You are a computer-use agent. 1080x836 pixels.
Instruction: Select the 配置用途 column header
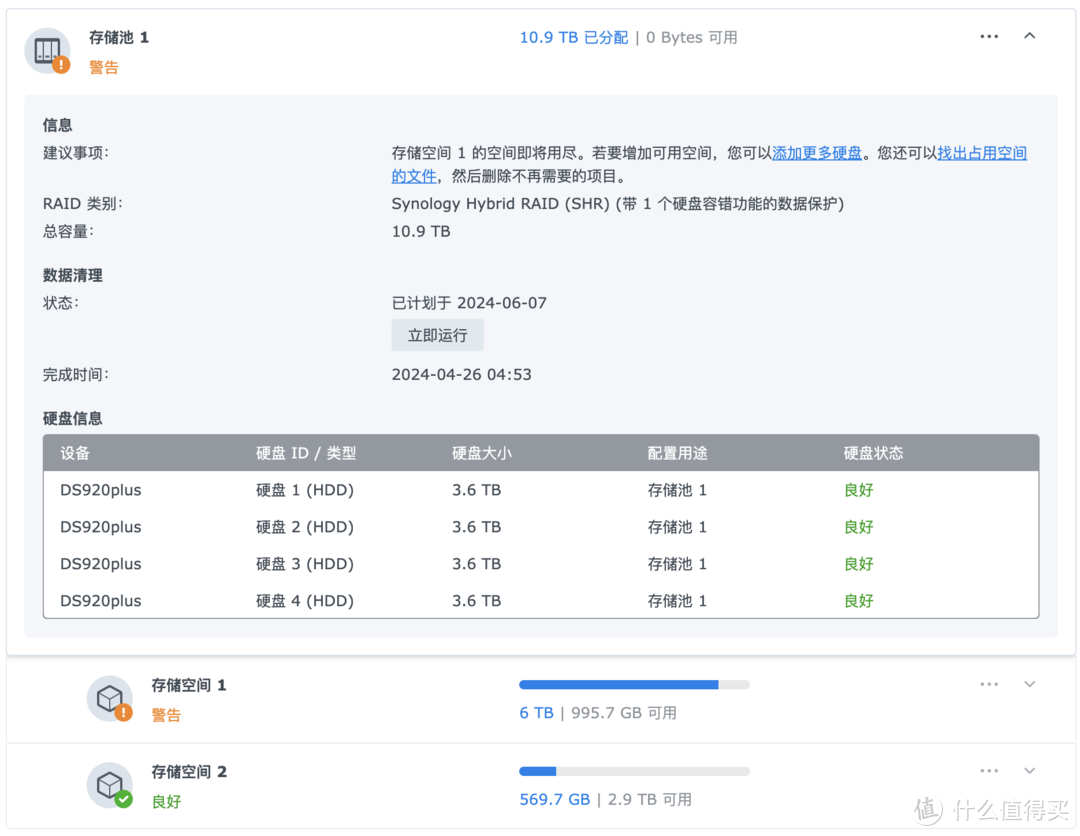pos(677,453)
